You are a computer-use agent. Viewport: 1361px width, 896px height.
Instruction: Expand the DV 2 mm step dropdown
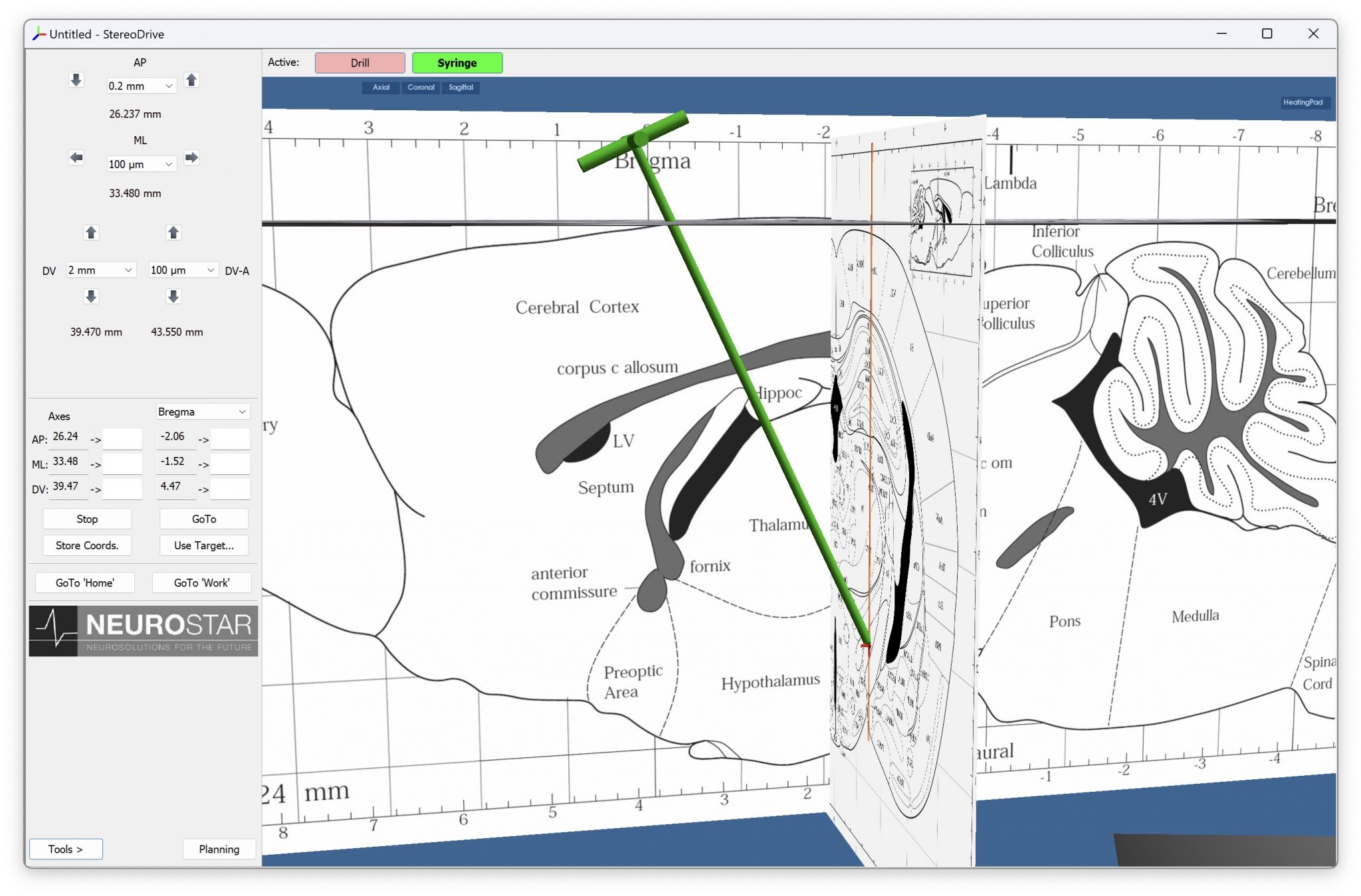[x=100, y=270]
